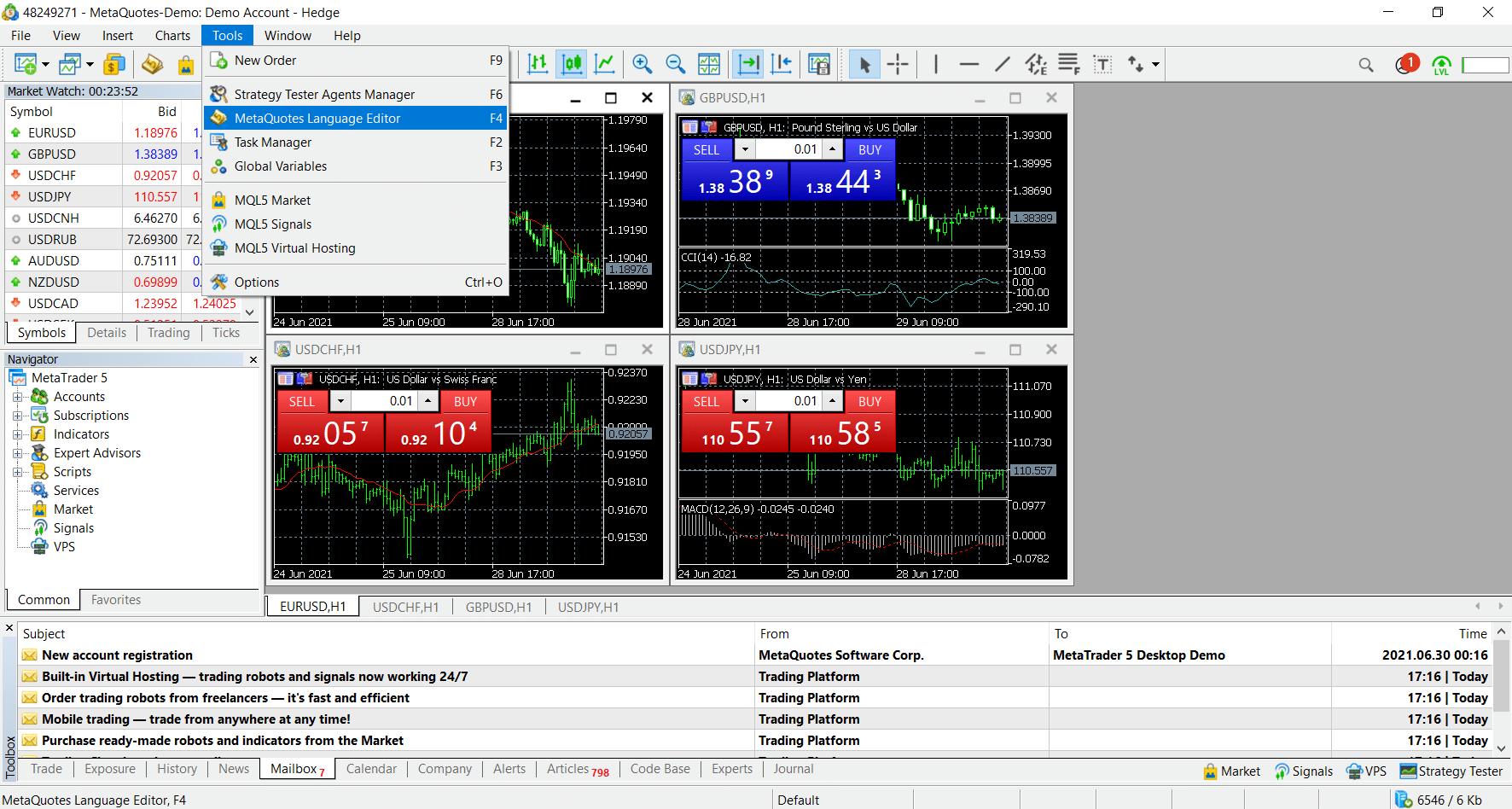Expand the Subscriptions node in Navigator
Viewport: 1512px width, 809px height.
tap(17, 416)
